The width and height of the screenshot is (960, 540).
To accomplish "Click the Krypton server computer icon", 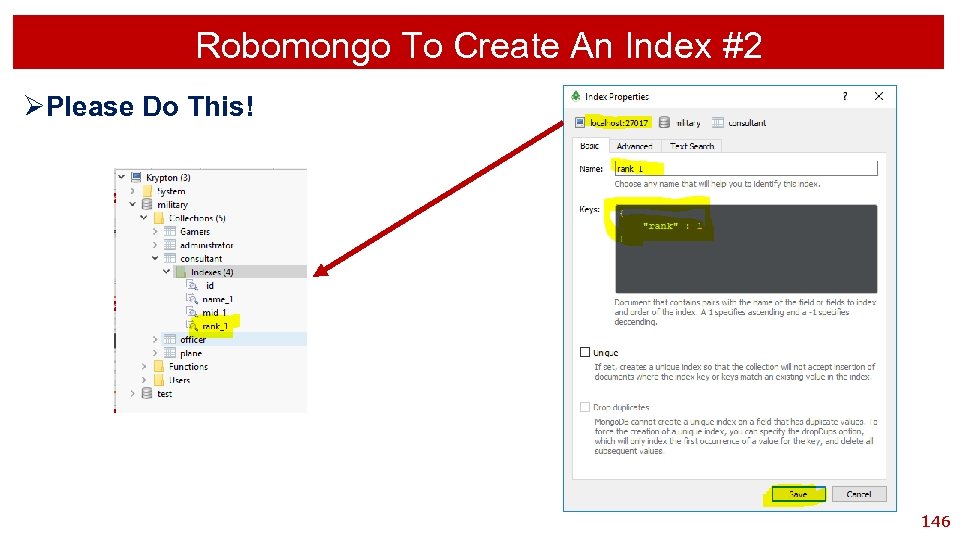I will click(x=136, y=178).
